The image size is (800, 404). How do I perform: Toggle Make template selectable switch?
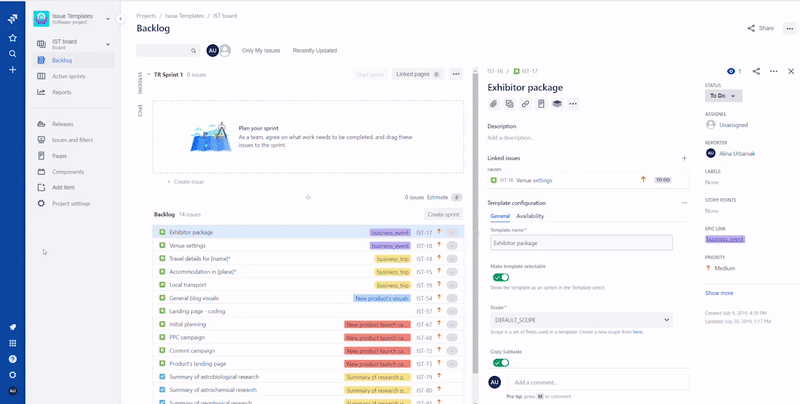coord(501,277)
